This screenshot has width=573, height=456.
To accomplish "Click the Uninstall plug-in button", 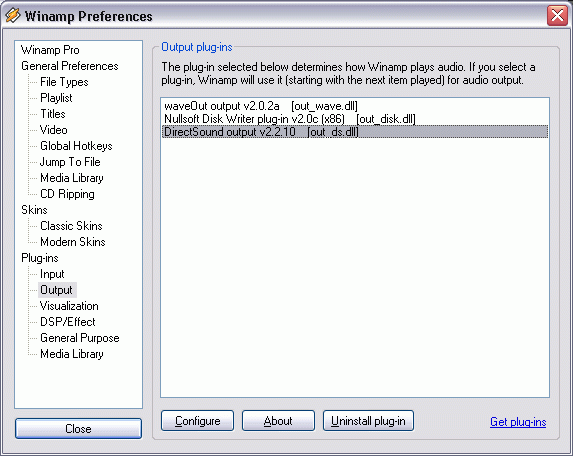I will (x=368, y=421).
